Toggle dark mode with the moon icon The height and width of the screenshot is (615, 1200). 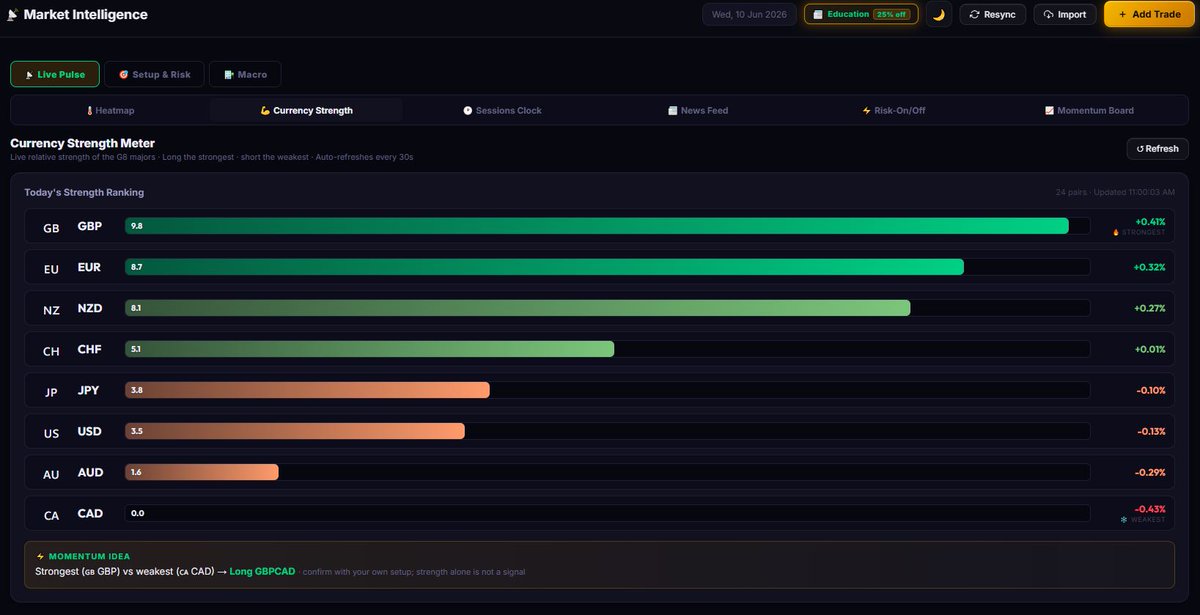coord(939,14)
